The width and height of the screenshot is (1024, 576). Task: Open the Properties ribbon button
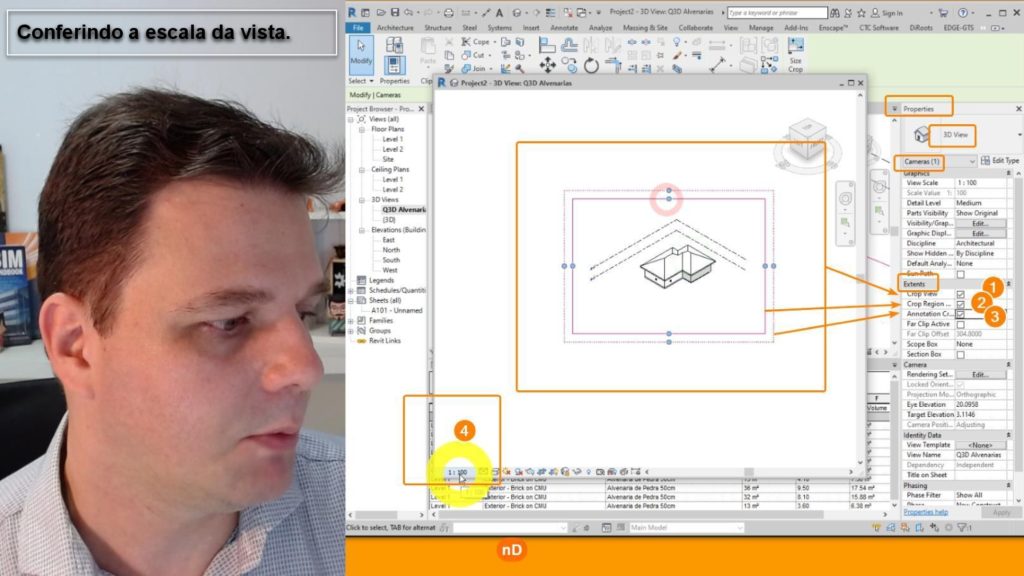tap(394, 62)
